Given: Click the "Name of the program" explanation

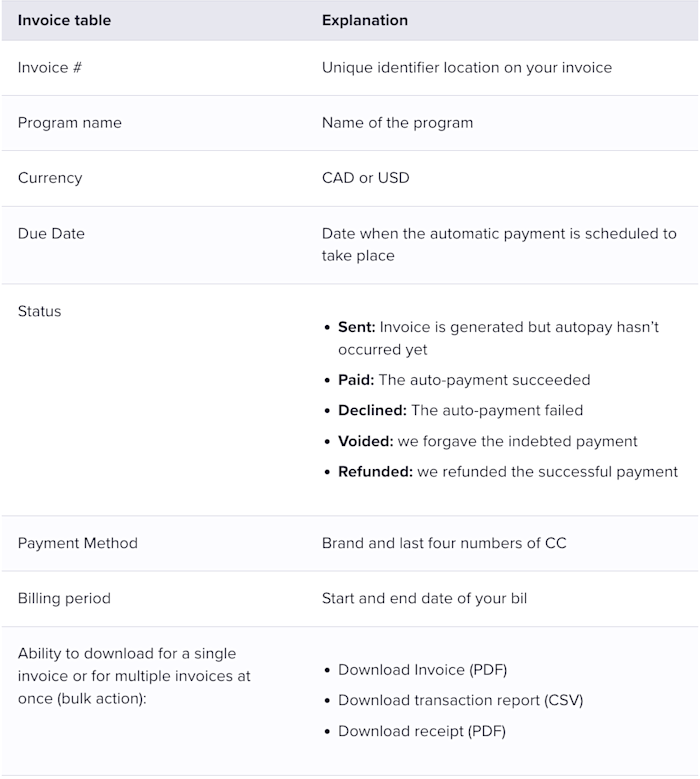Looking at the screenshot, I should coord(397,123).
